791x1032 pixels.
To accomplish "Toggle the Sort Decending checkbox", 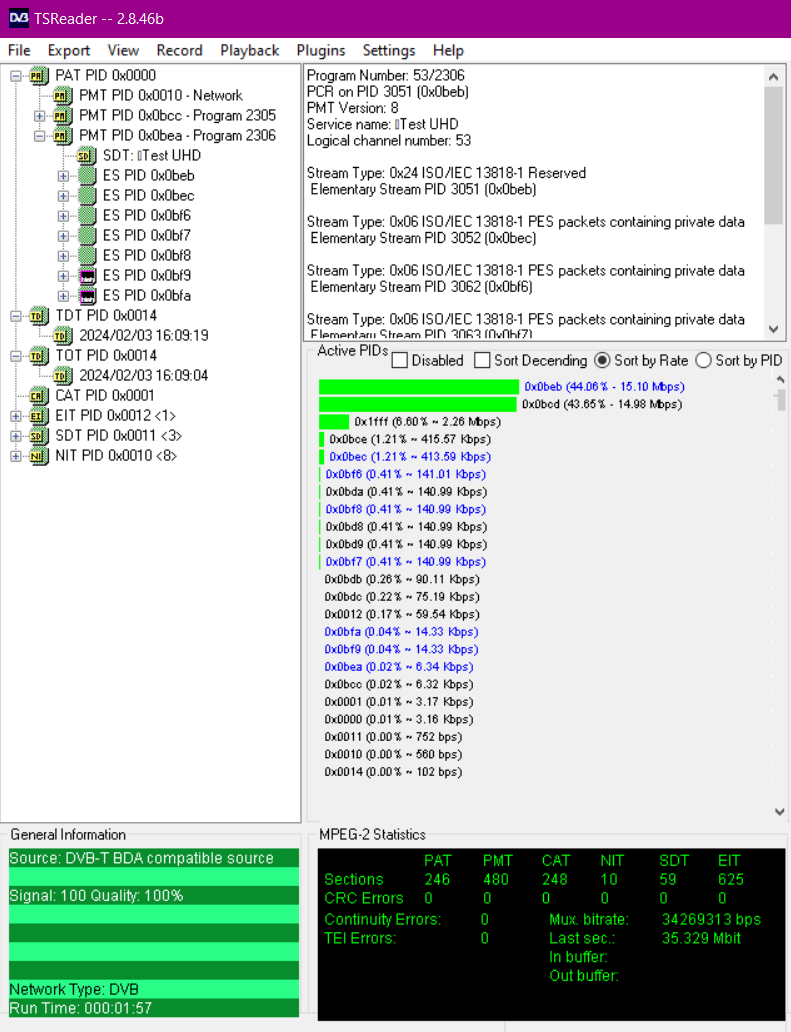I will pos(482,361).
